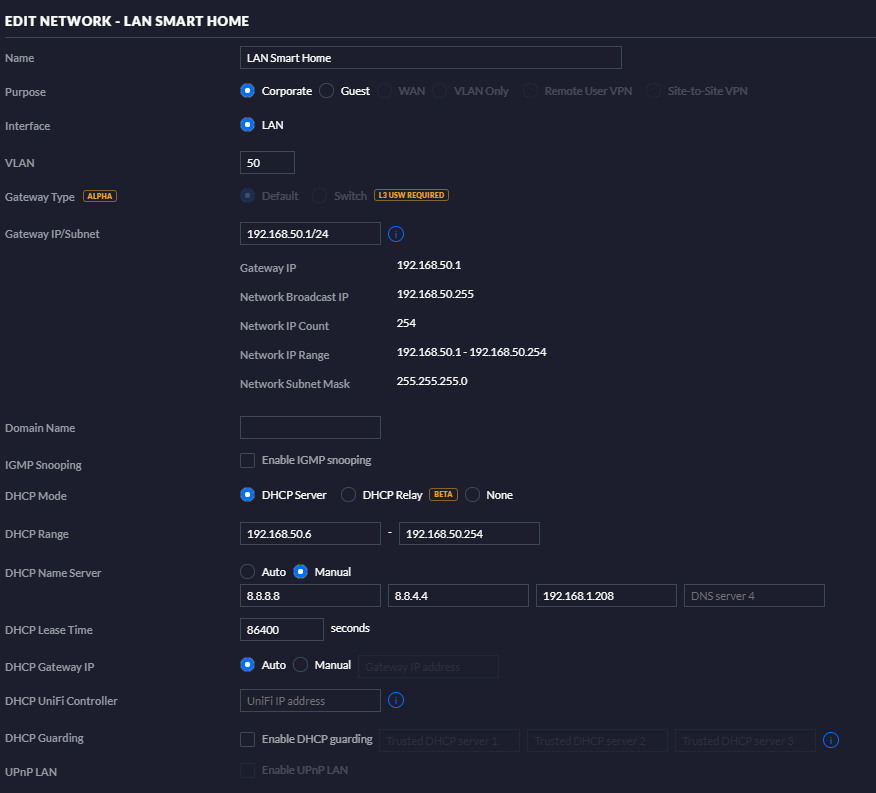
Task: Toggle the Enable UPnP LAN checkbox
Action: click(x=247, y=770)
